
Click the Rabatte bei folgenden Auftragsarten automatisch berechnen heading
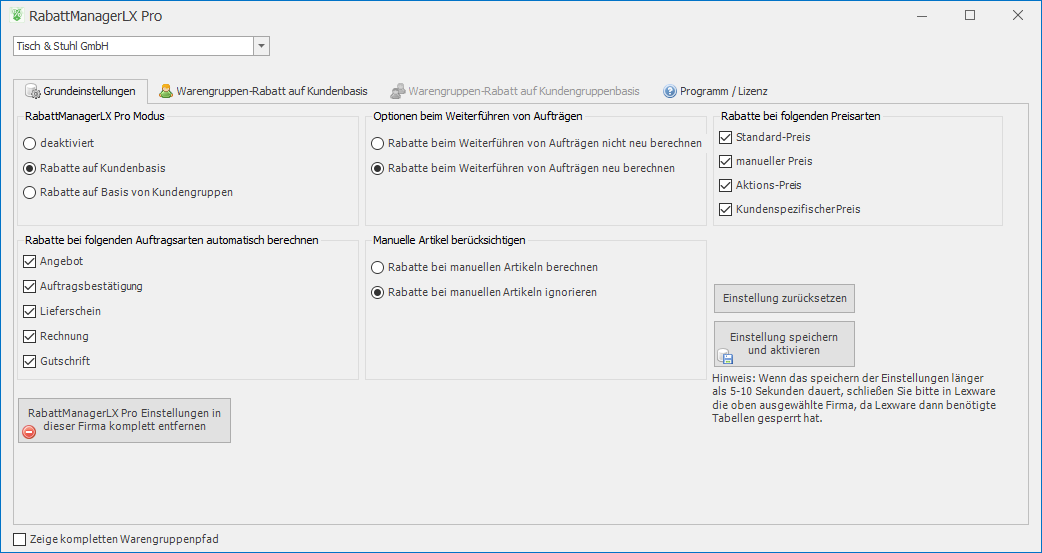coord(171,240)
